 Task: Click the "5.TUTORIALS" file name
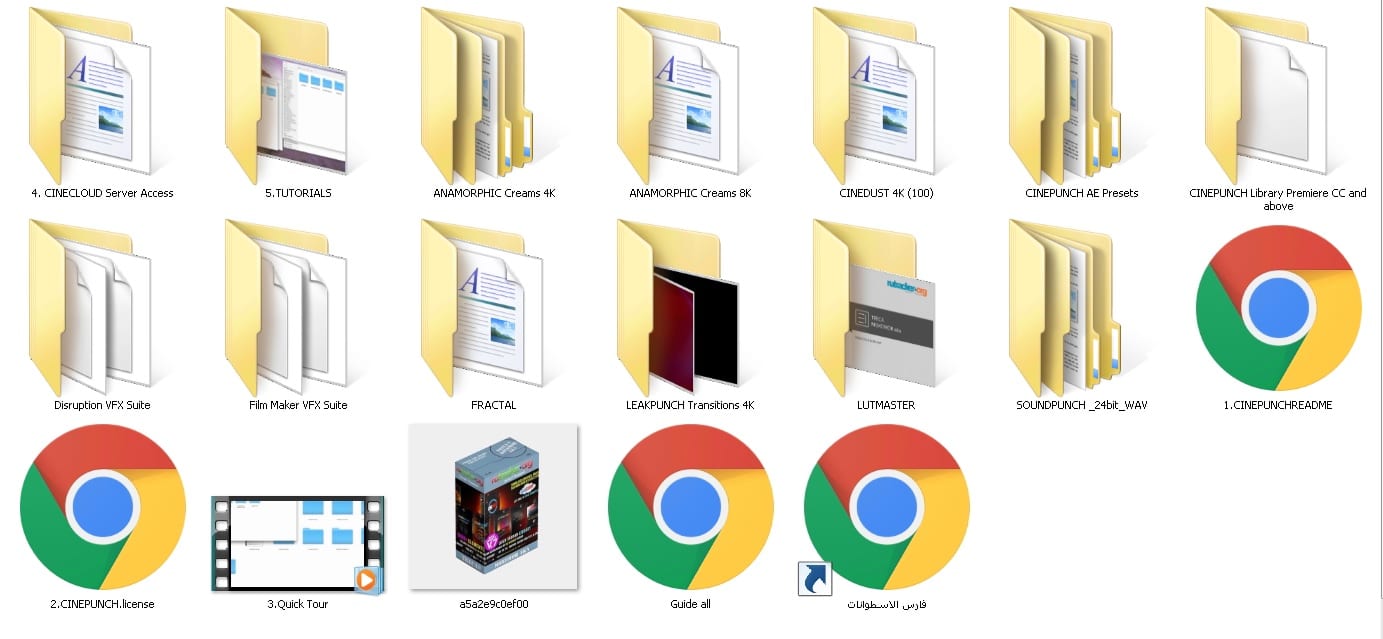tap(298, 193)
